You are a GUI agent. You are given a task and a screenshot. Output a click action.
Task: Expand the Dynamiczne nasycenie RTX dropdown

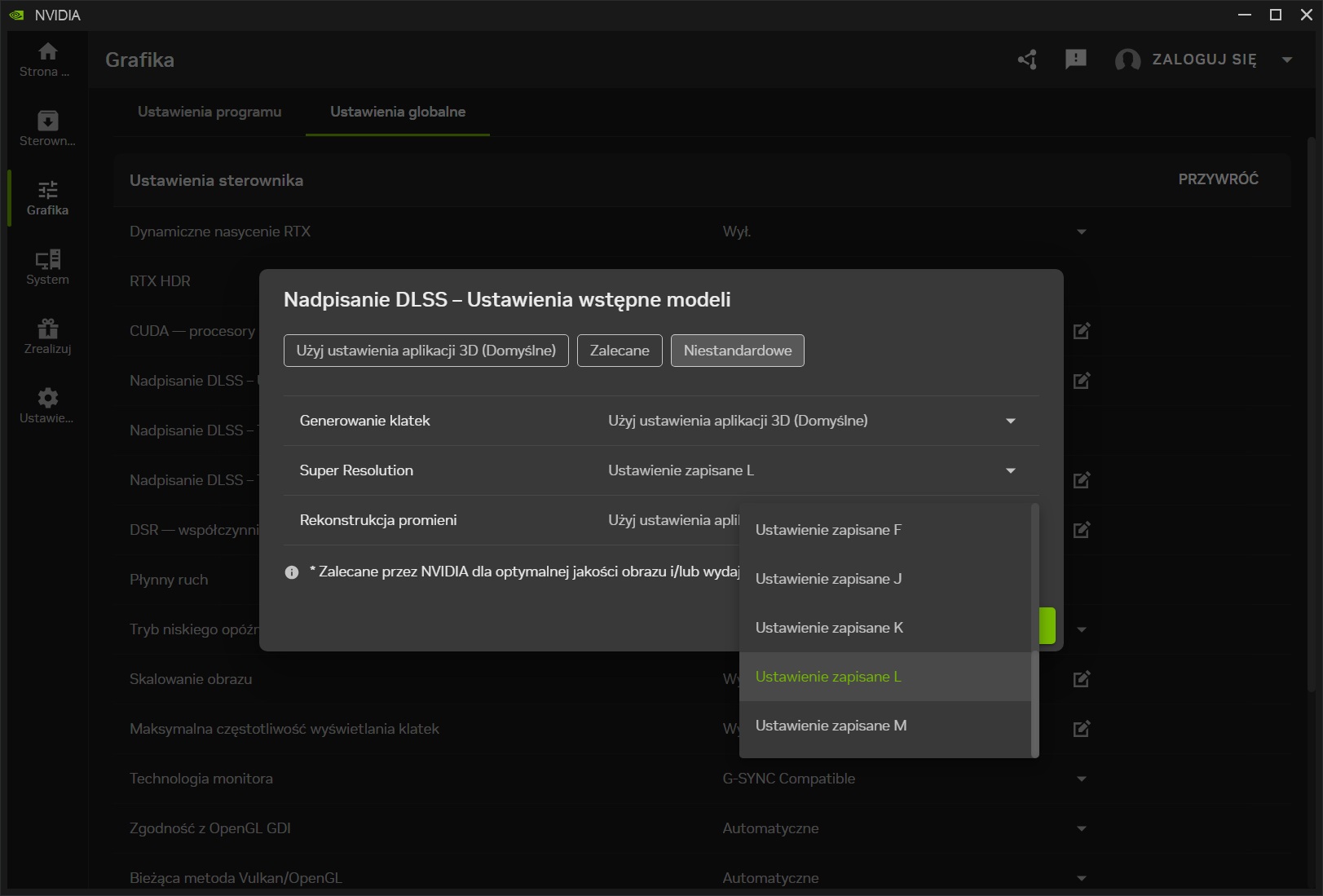pyautogui.click(x=1081, y=232)
